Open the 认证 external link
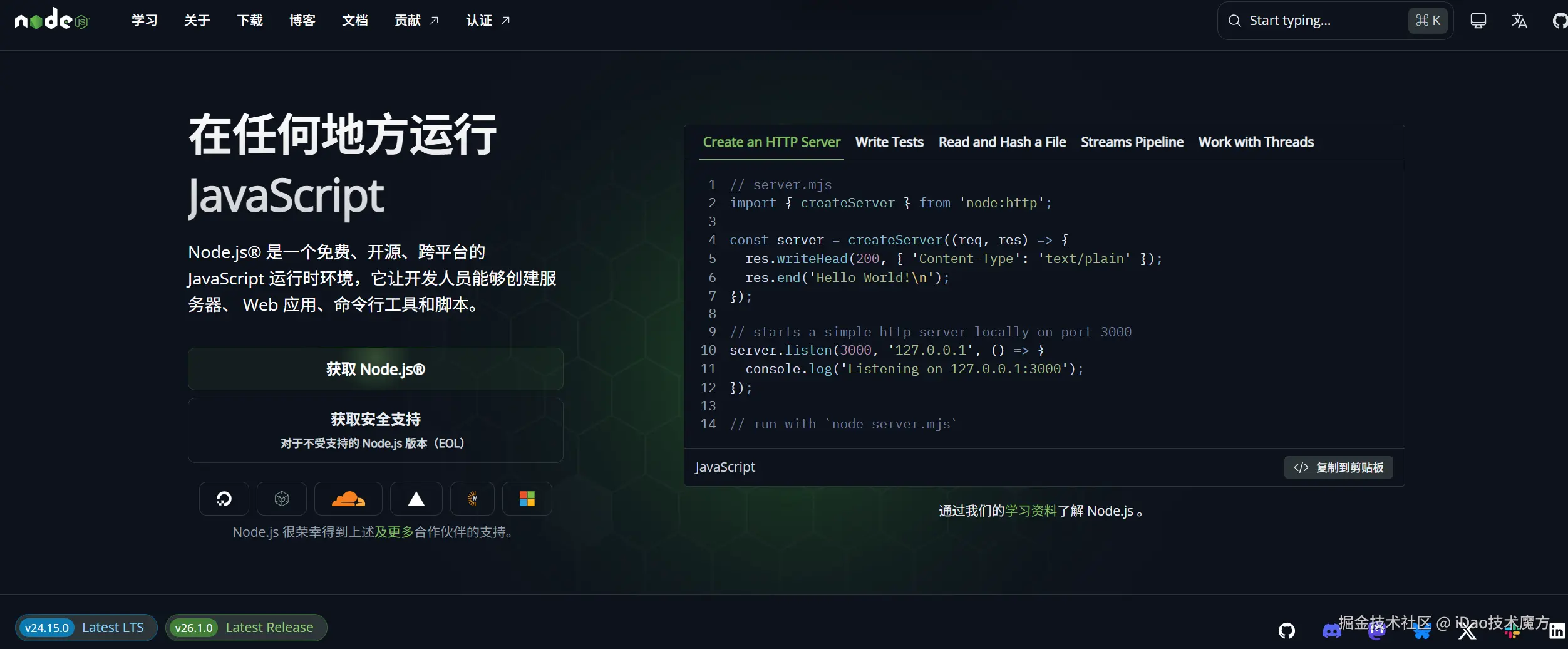 tap(488, 21)
